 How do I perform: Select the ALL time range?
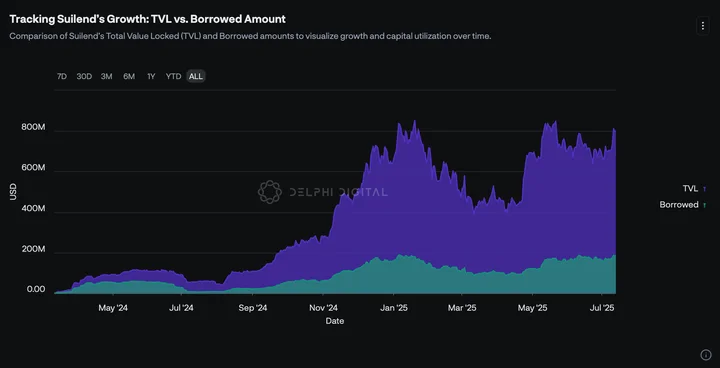pyautogui.click(x=196, y=76)
